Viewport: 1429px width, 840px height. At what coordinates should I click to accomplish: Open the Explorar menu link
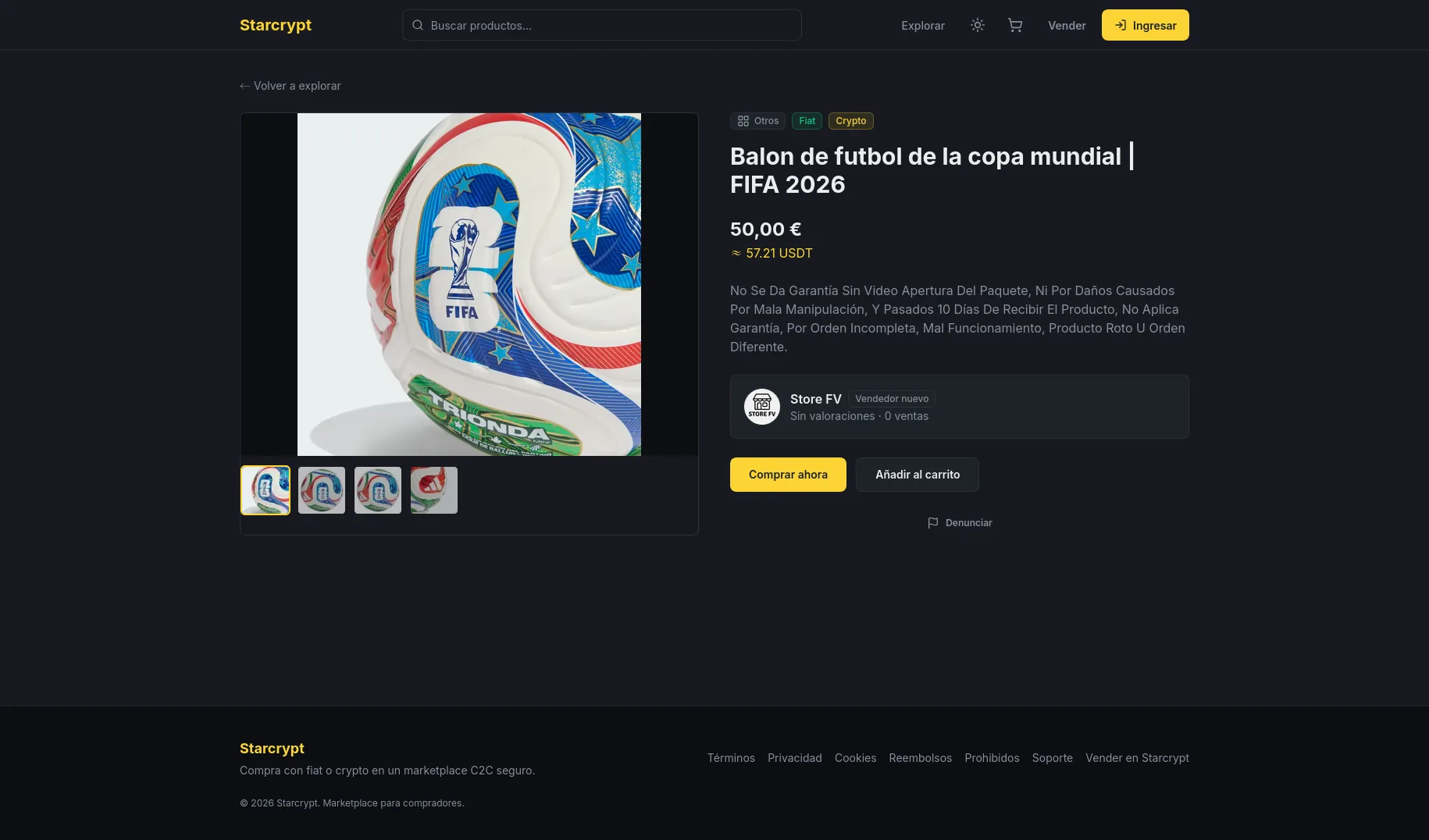point(922,26)
